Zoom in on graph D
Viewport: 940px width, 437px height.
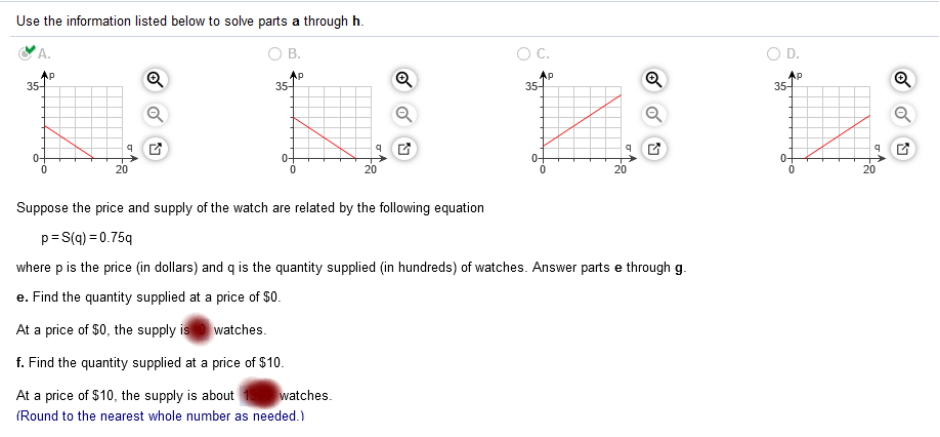pos(905,79)
